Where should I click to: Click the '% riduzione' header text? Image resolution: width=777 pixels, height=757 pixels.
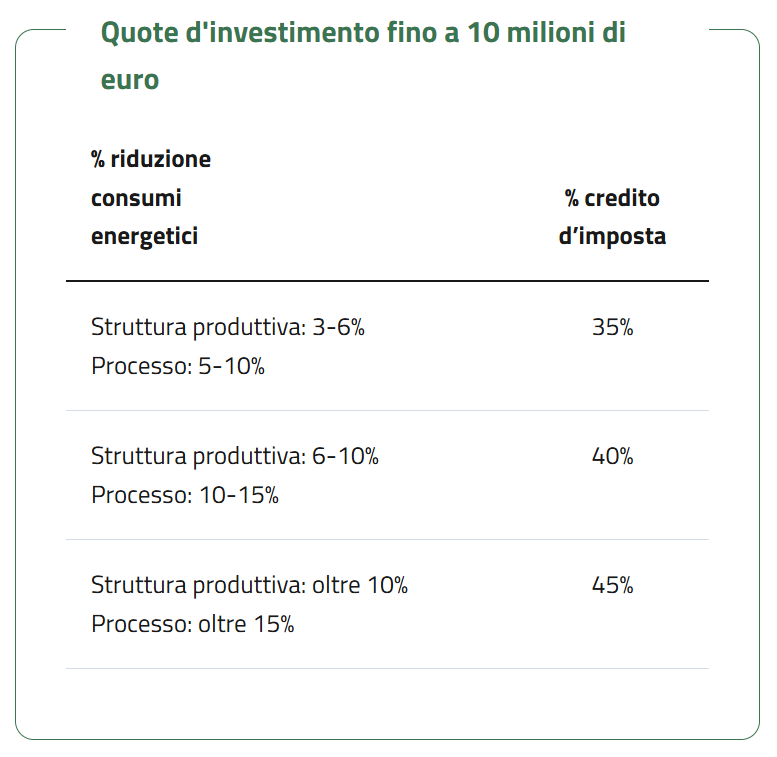pyautogui.click(x=151, y=160)
